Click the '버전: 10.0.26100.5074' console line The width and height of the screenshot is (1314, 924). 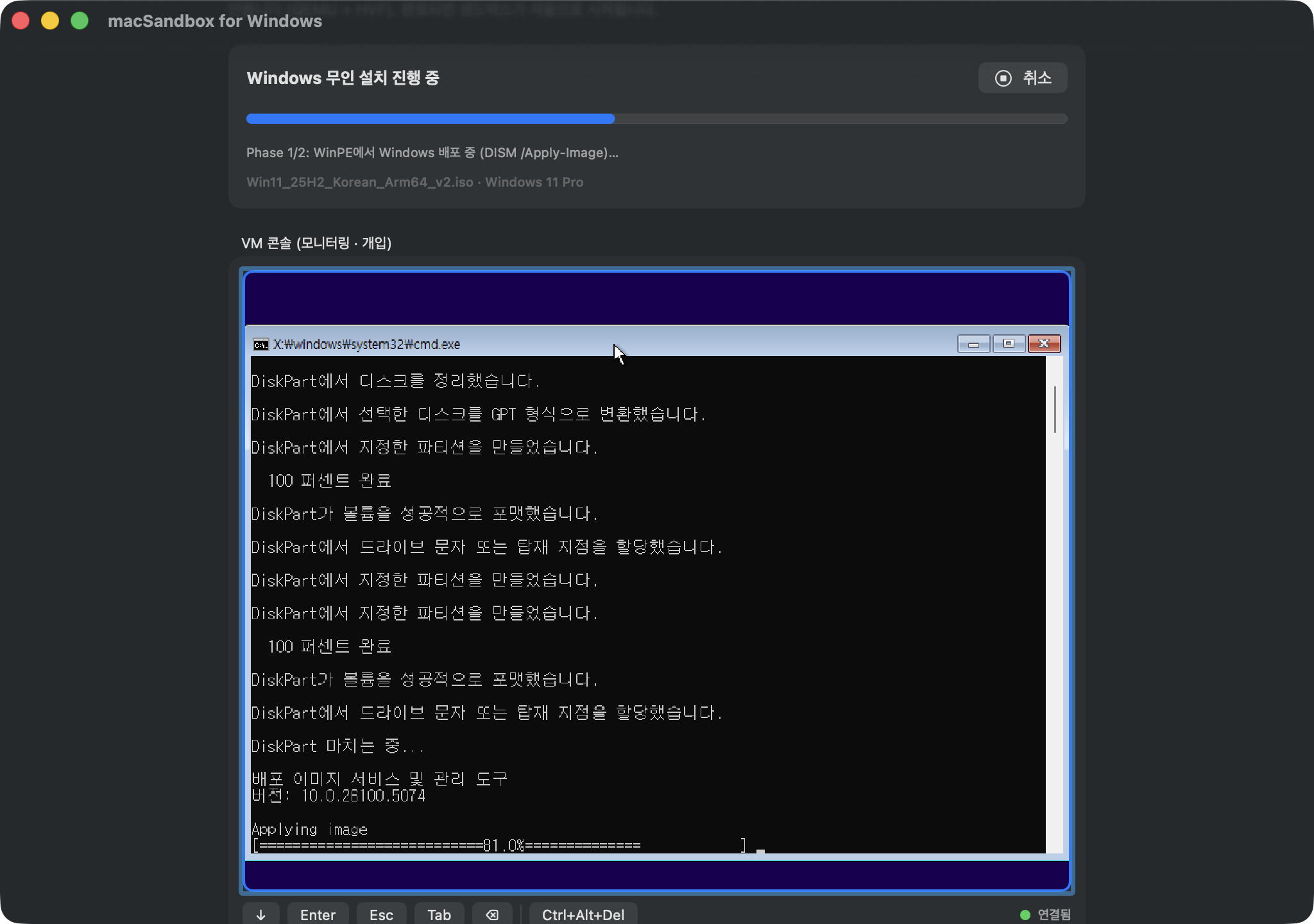pyautogui.click(x=338, y=796)
